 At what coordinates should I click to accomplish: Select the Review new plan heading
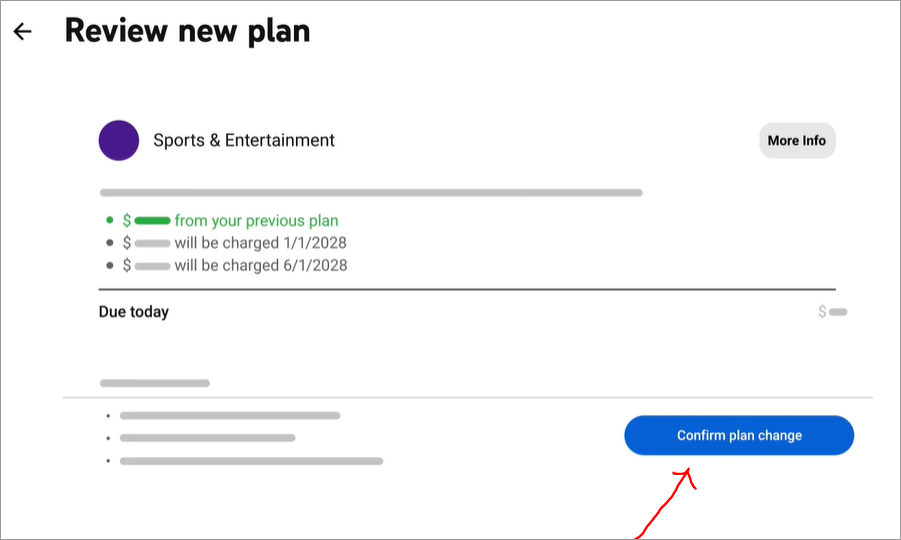tap(187, 30)
